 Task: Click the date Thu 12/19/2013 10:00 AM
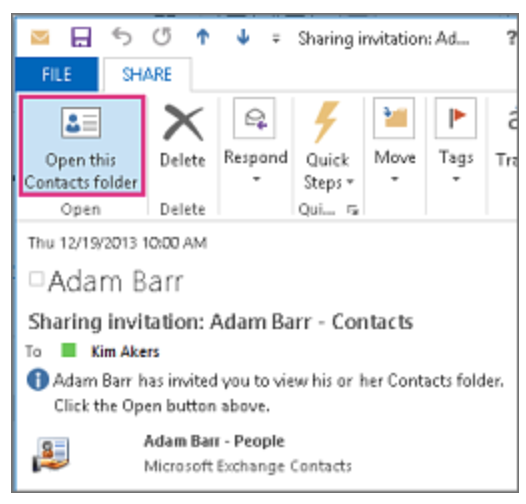point(117,243)
